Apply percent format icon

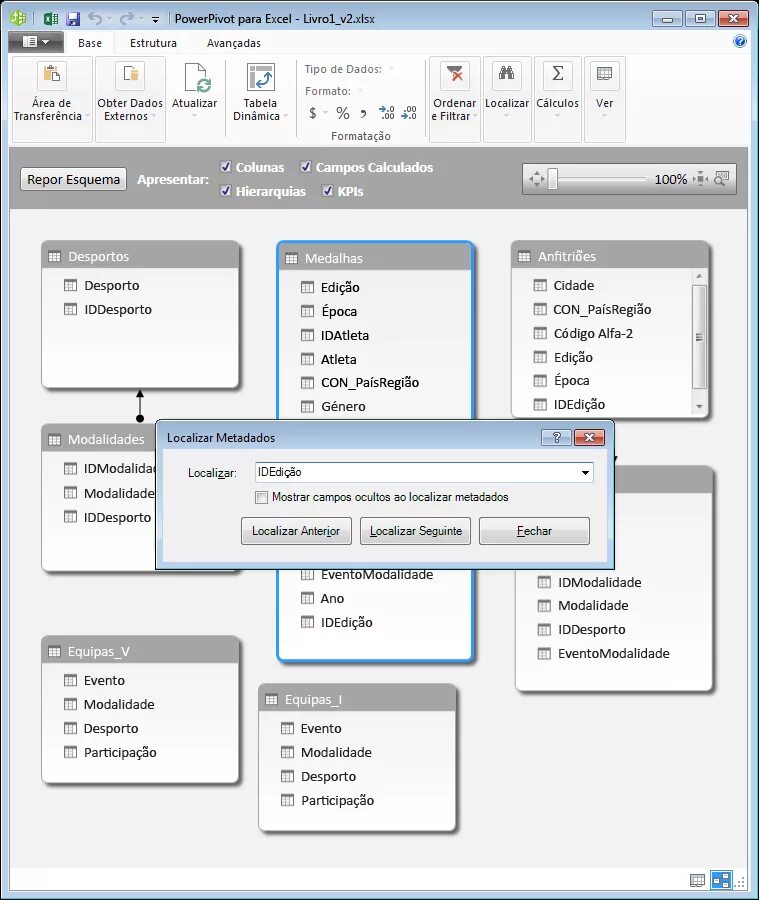click(342, 112)
